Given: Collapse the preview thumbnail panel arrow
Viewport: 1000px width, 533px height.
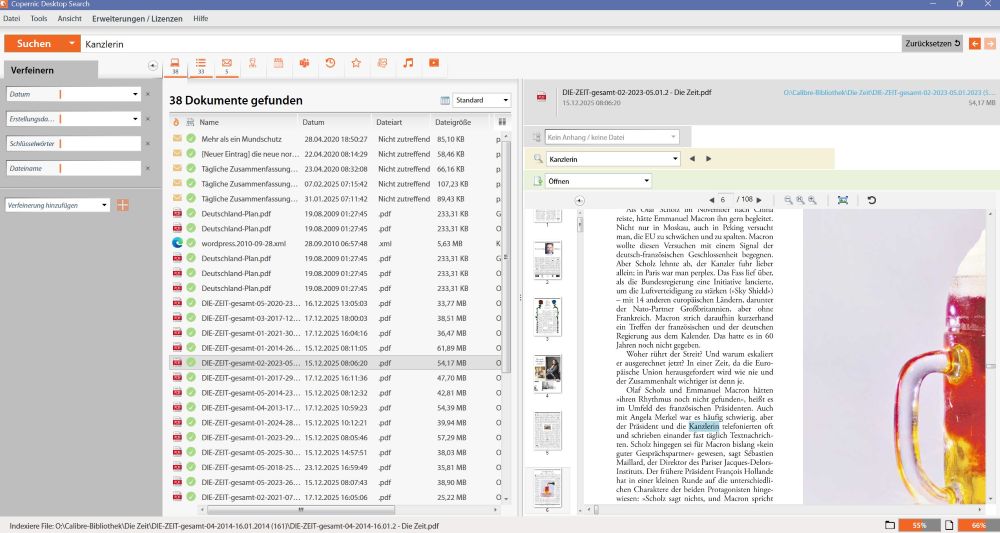Looking at the screenshot, I should pyautogui.click(x=579, y=200).
